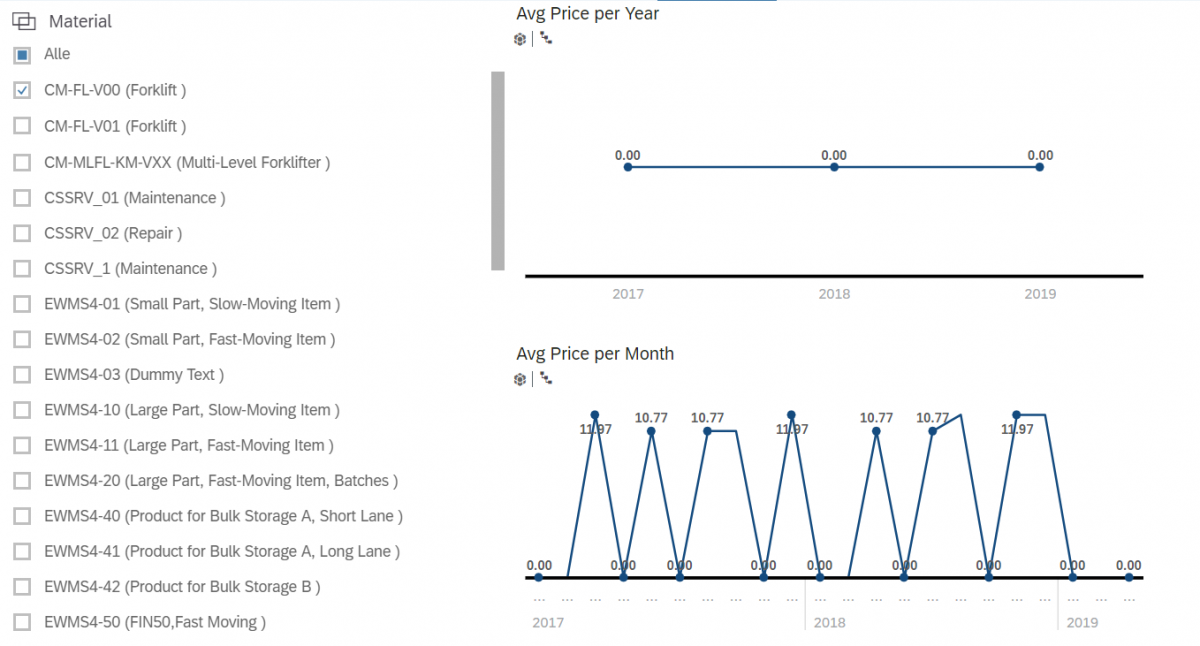Click 2019 data point on Avg Price per Year
The height and width of the screenshot is (646, 1200).
click(1040, 167)
